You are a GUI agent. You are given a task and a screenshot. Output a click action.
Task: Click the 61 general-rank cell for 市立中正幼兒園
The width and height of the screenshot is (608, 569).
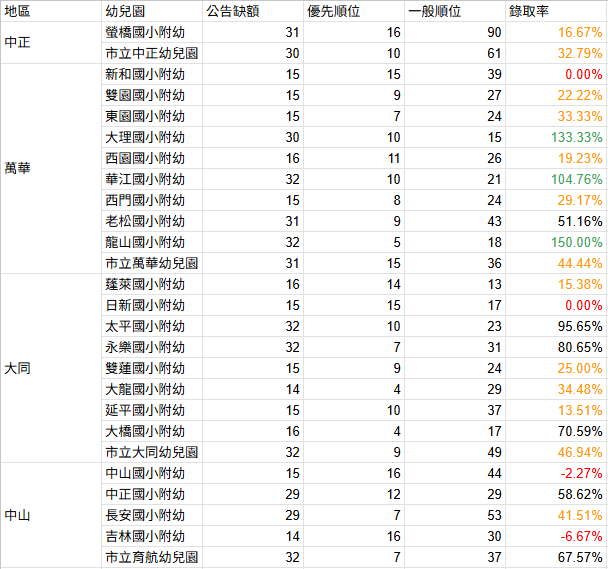[455, 53]
